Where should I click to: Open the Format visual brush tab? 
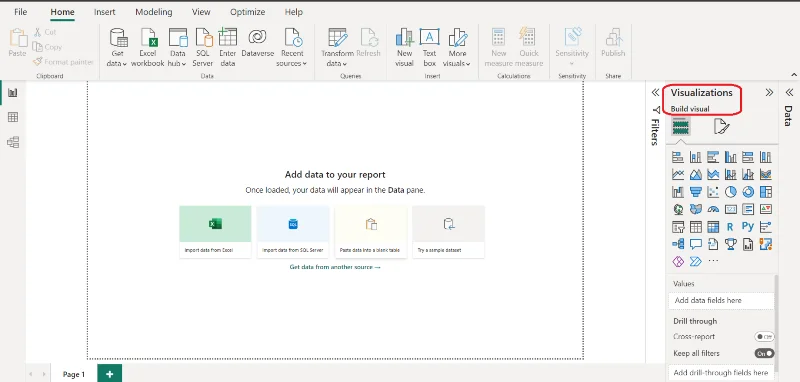(x=721, y=126)
